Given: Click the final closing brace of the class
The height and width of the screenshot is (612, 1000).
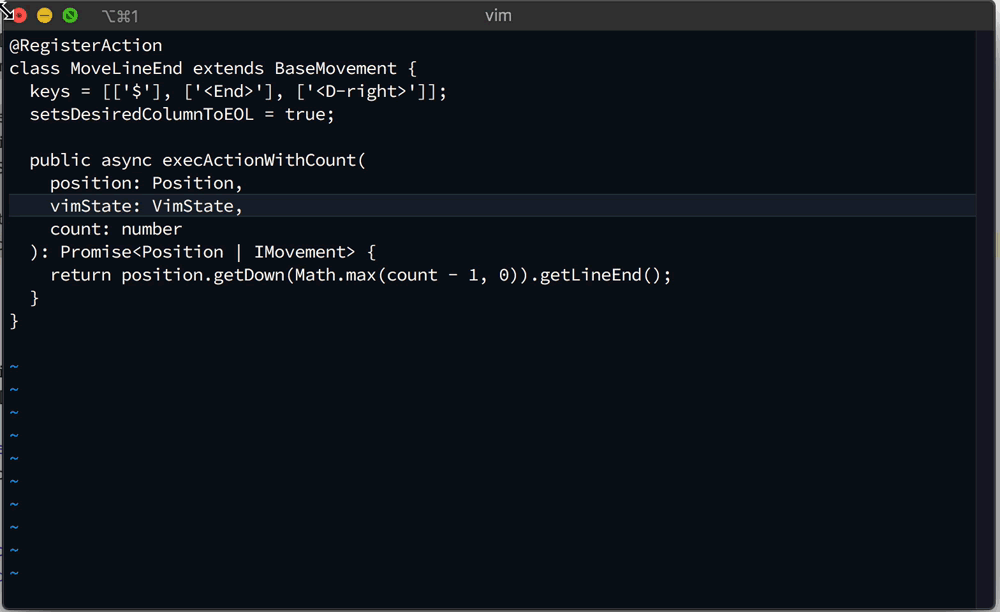Looking at the screenshot, I should coord(14,321).
